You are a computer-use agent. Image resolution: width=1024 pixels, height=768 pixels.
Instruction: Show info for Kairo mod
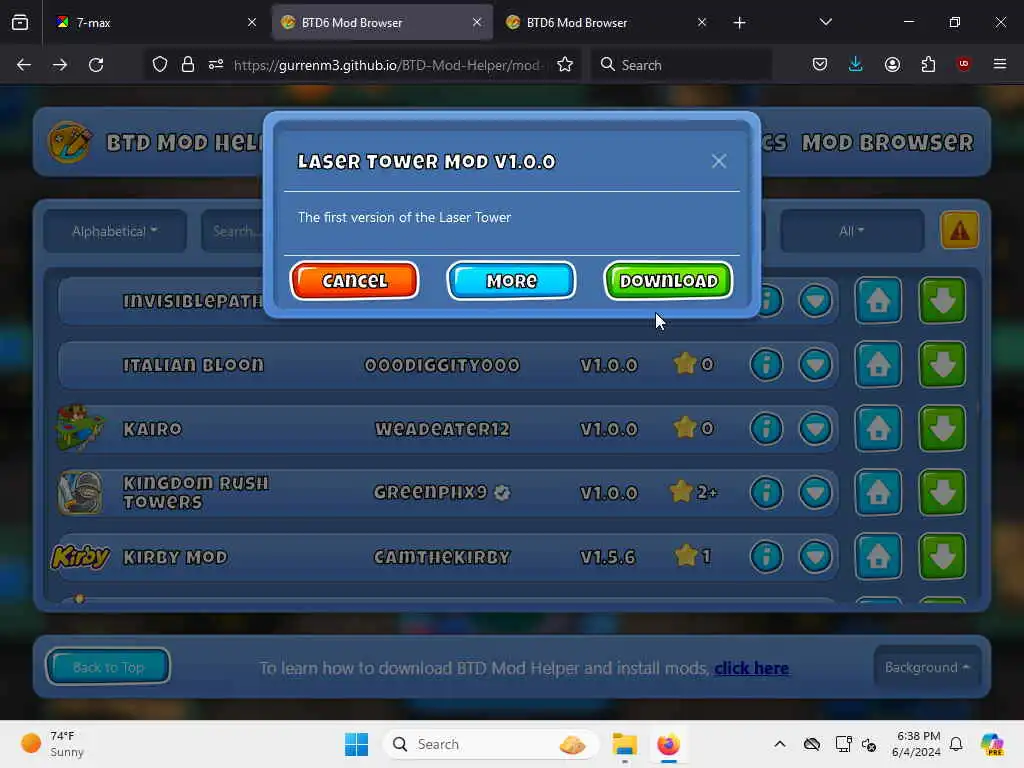766,428
